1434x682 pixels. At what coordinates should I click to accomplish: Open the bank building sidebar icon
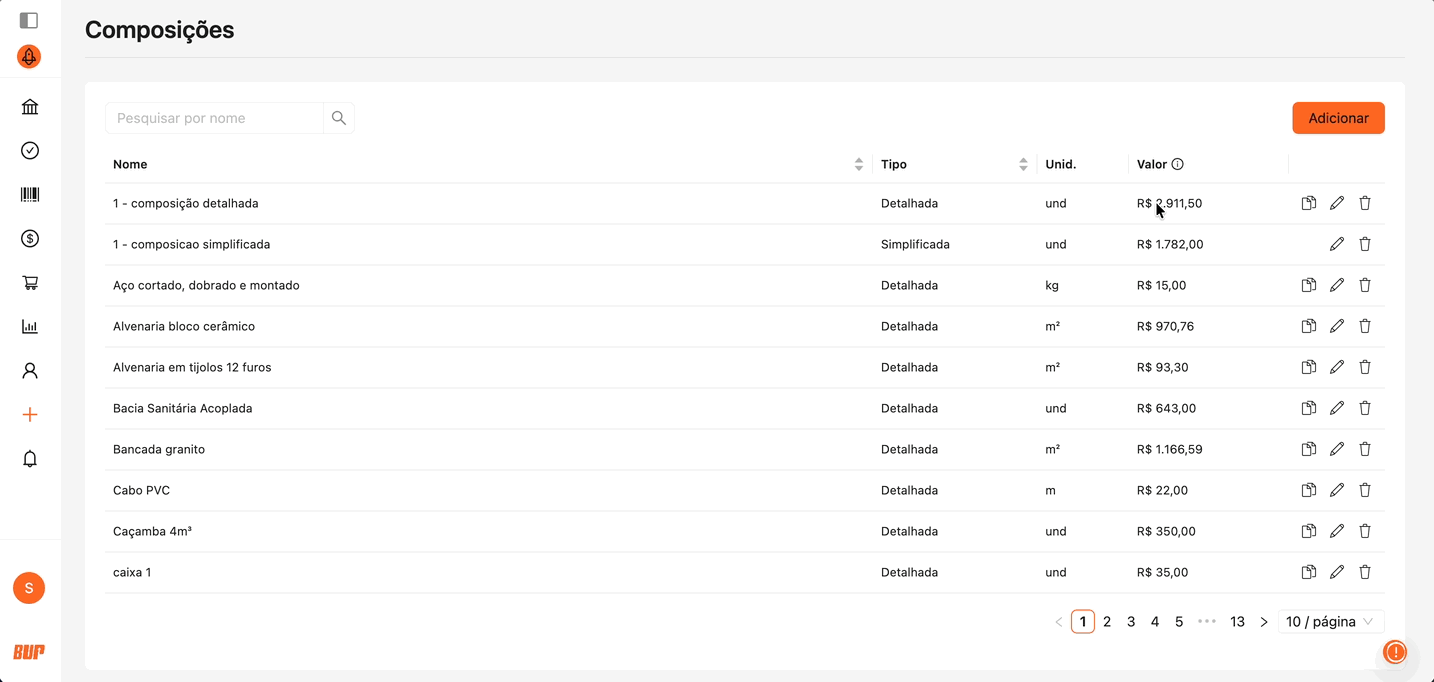[30, 107]
